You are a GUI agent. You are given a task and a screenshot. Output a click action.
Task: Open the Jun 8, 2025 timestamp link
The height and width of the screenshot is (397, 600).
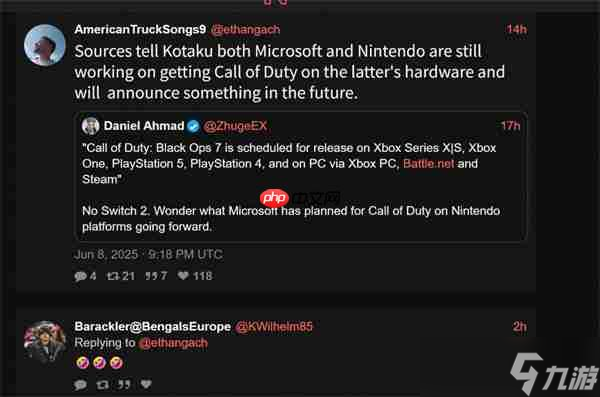(148, 255)
